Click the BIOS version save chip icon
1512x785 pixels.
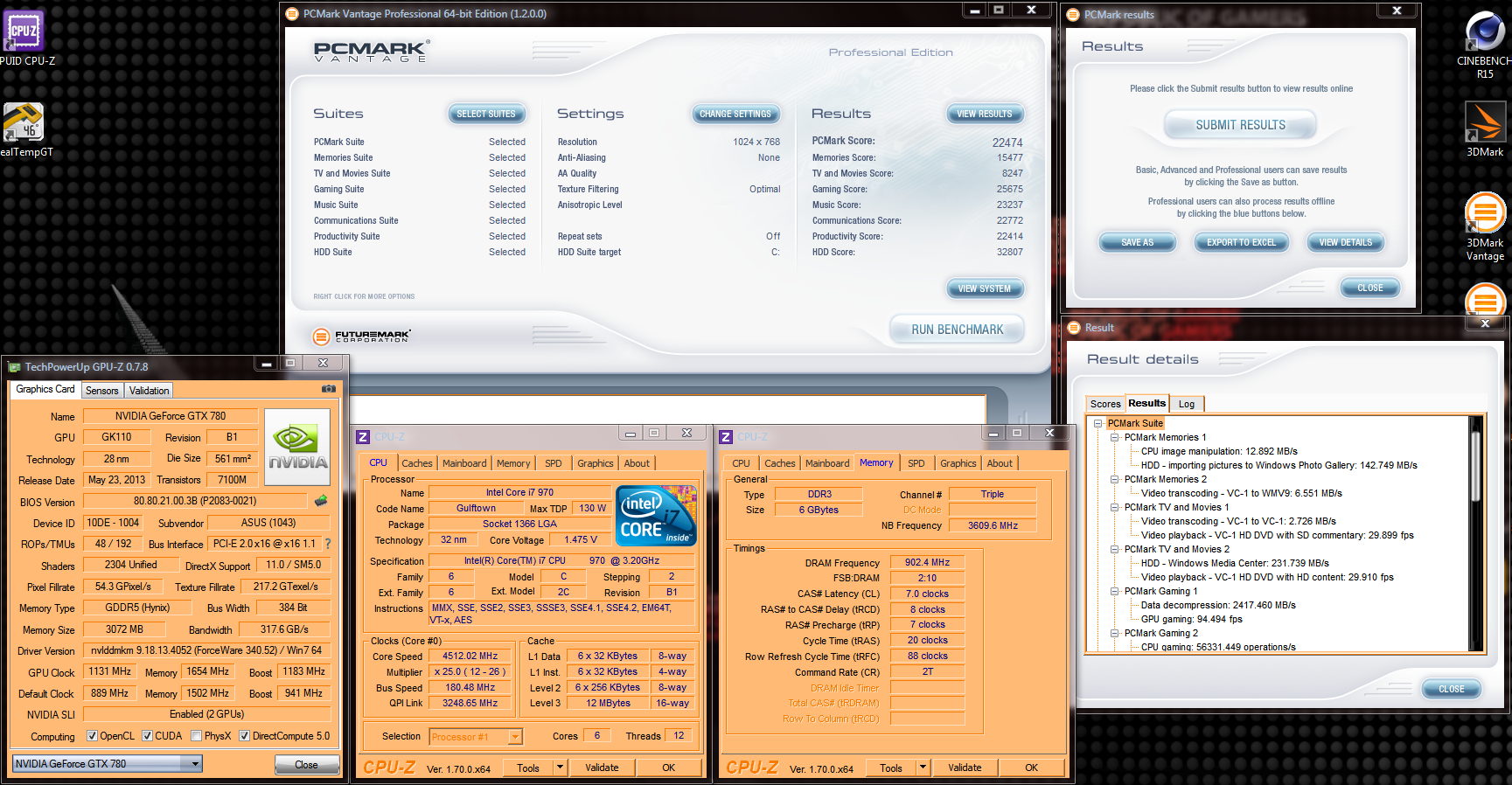point(321,501)
